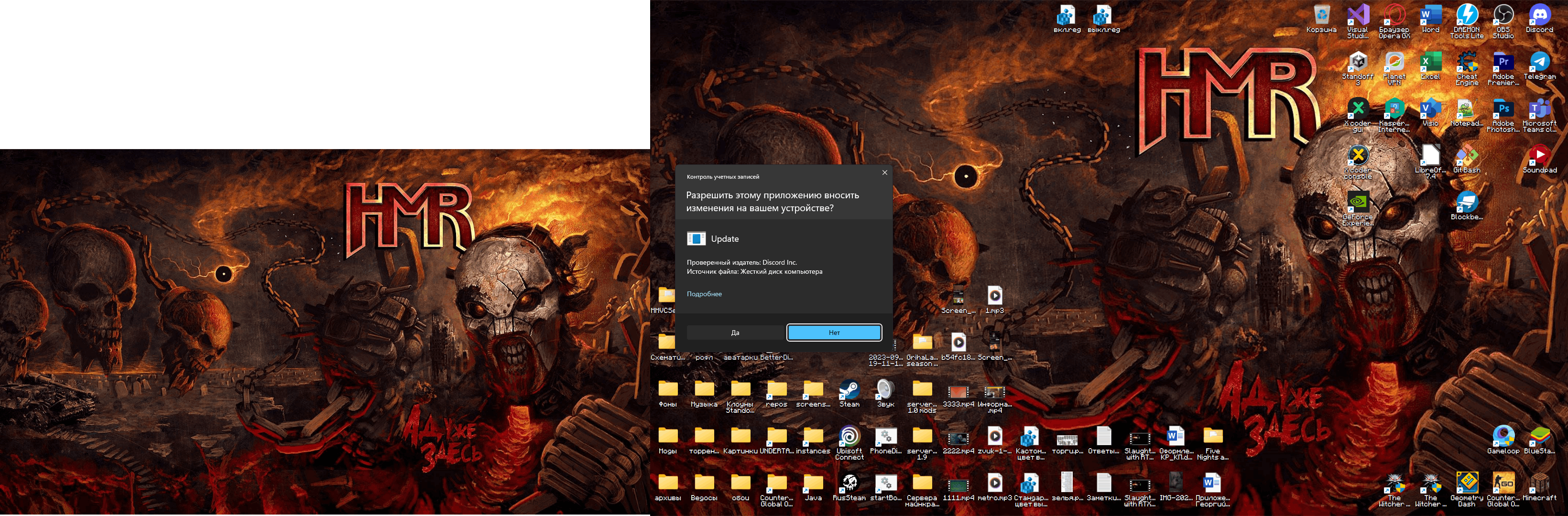Launch the X coder console shortcut
The height and width of the screenshot is (516, 1568).
[1357, 162]
